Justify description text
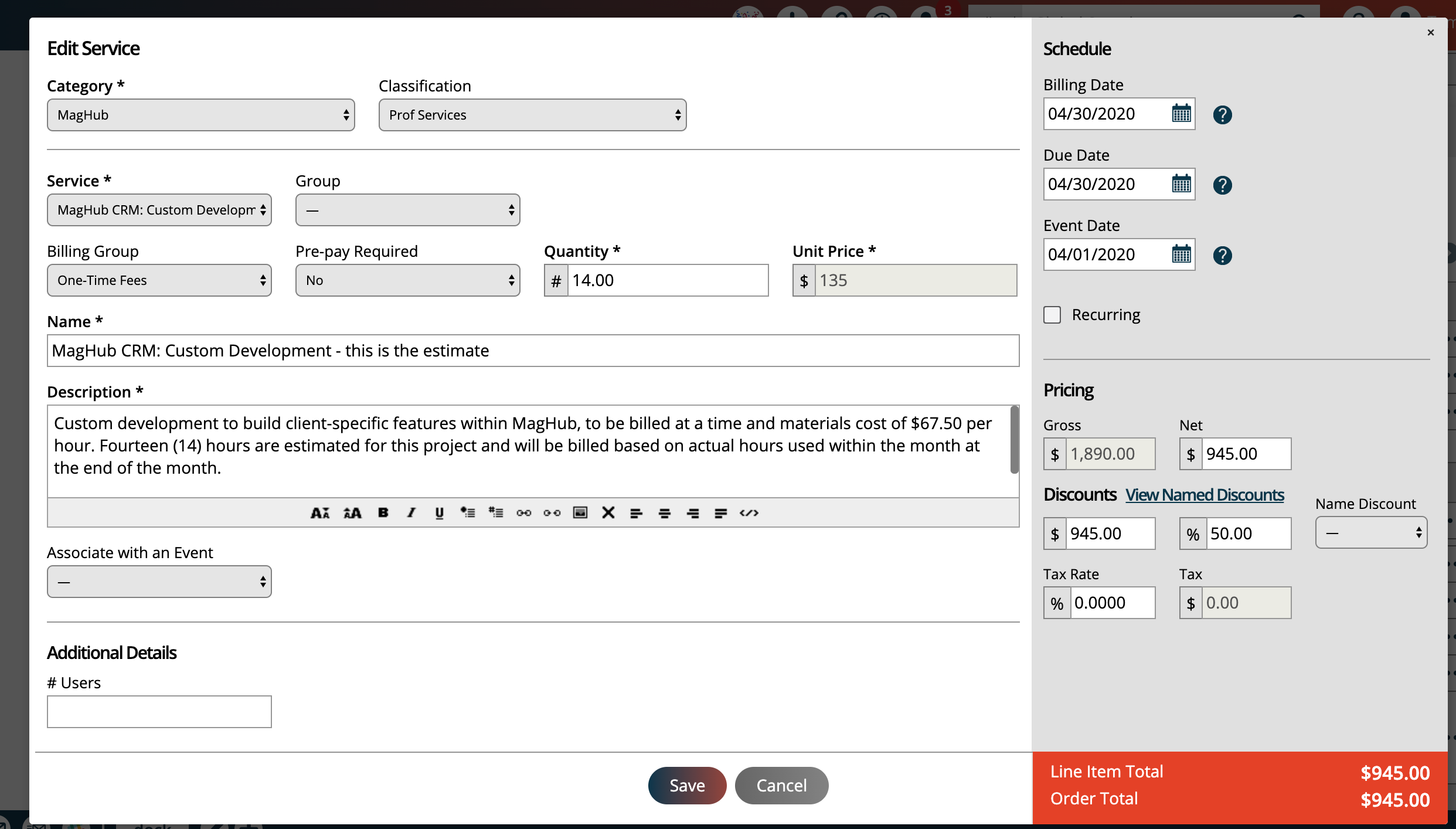The height and width of the screenshot is (829, 1456). 721,513
